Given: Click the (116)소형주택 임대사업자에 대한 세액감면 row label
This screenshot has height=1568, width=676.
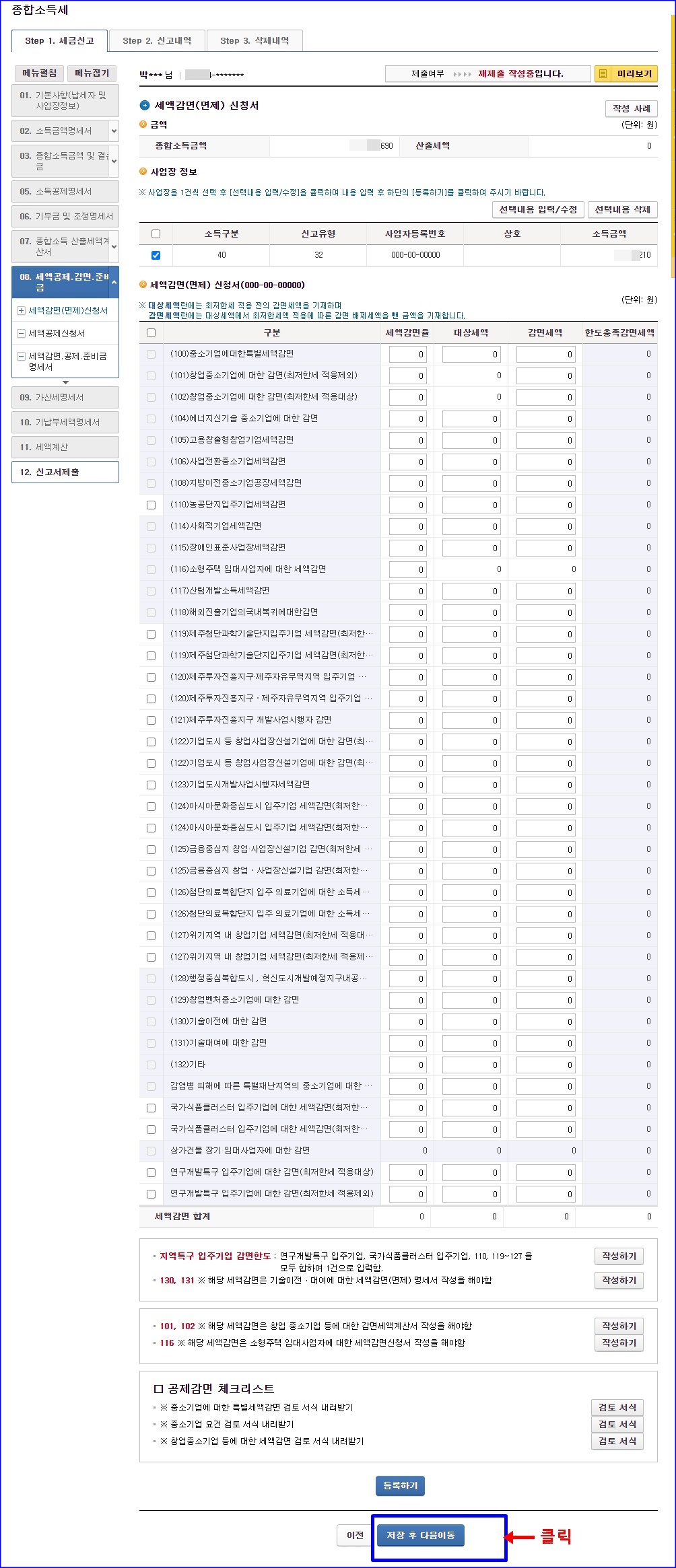Looking at the screenshot, I should click(248, 569).
